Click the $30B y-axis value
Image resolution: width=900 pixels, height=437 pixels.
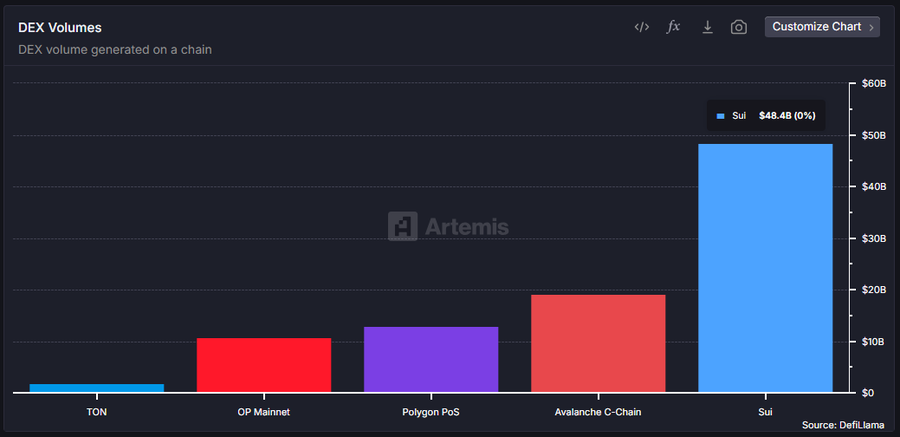[874, 238]
